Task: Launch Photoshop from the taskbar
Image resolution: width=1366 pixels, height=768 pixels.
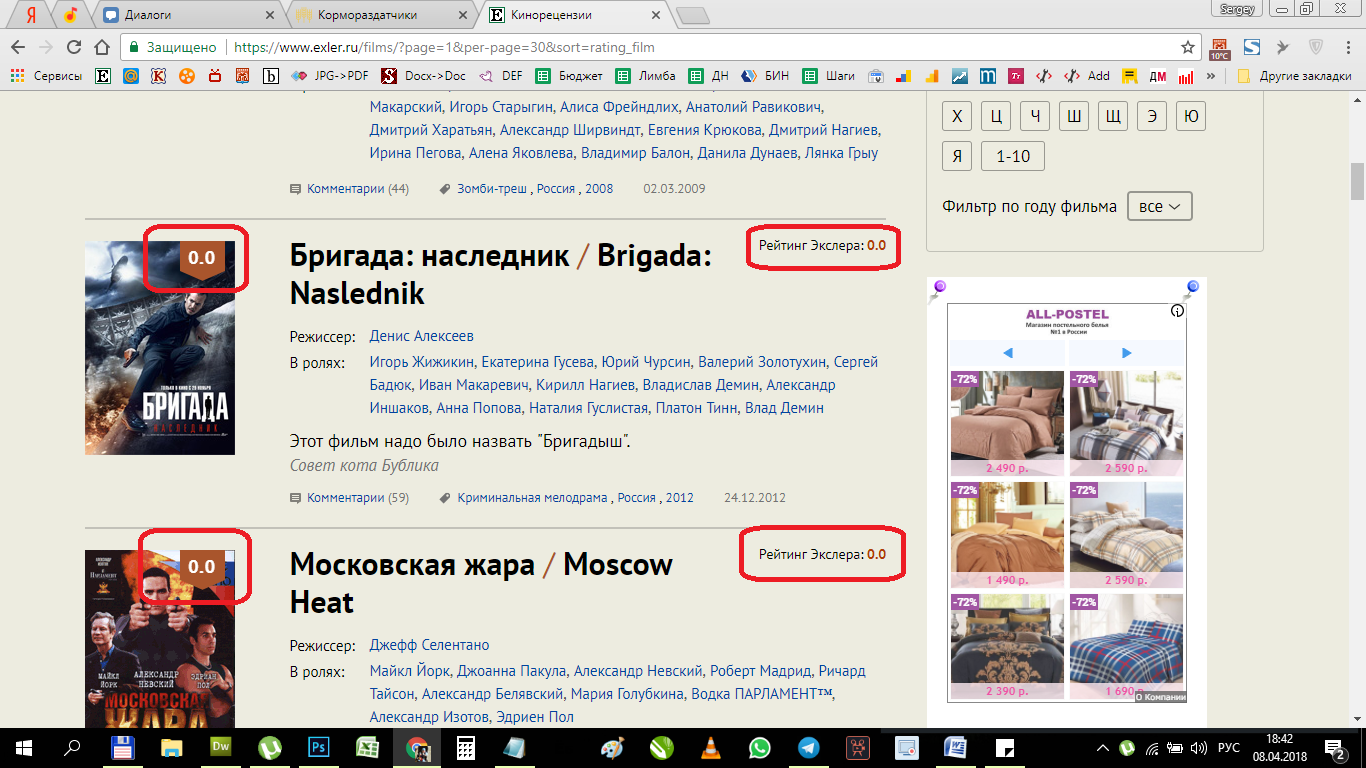Action: click(x=319, y=747)
